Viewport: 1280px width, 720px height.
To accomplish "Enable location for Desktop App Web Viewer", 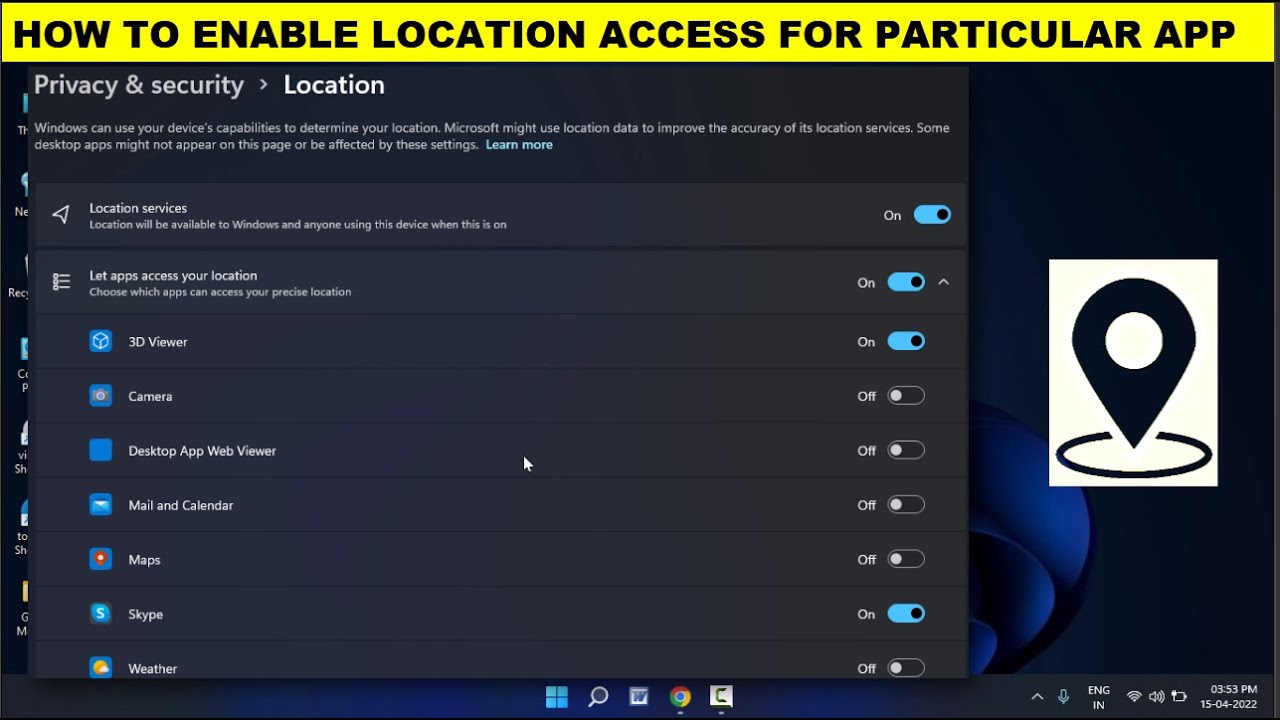I will (906, 450).
